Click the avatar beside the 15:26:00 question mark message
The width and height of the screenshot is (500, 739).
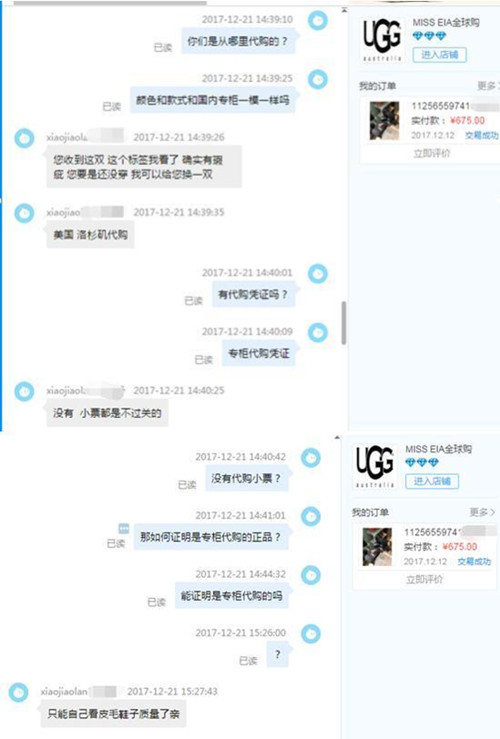[x=311, y=633]
